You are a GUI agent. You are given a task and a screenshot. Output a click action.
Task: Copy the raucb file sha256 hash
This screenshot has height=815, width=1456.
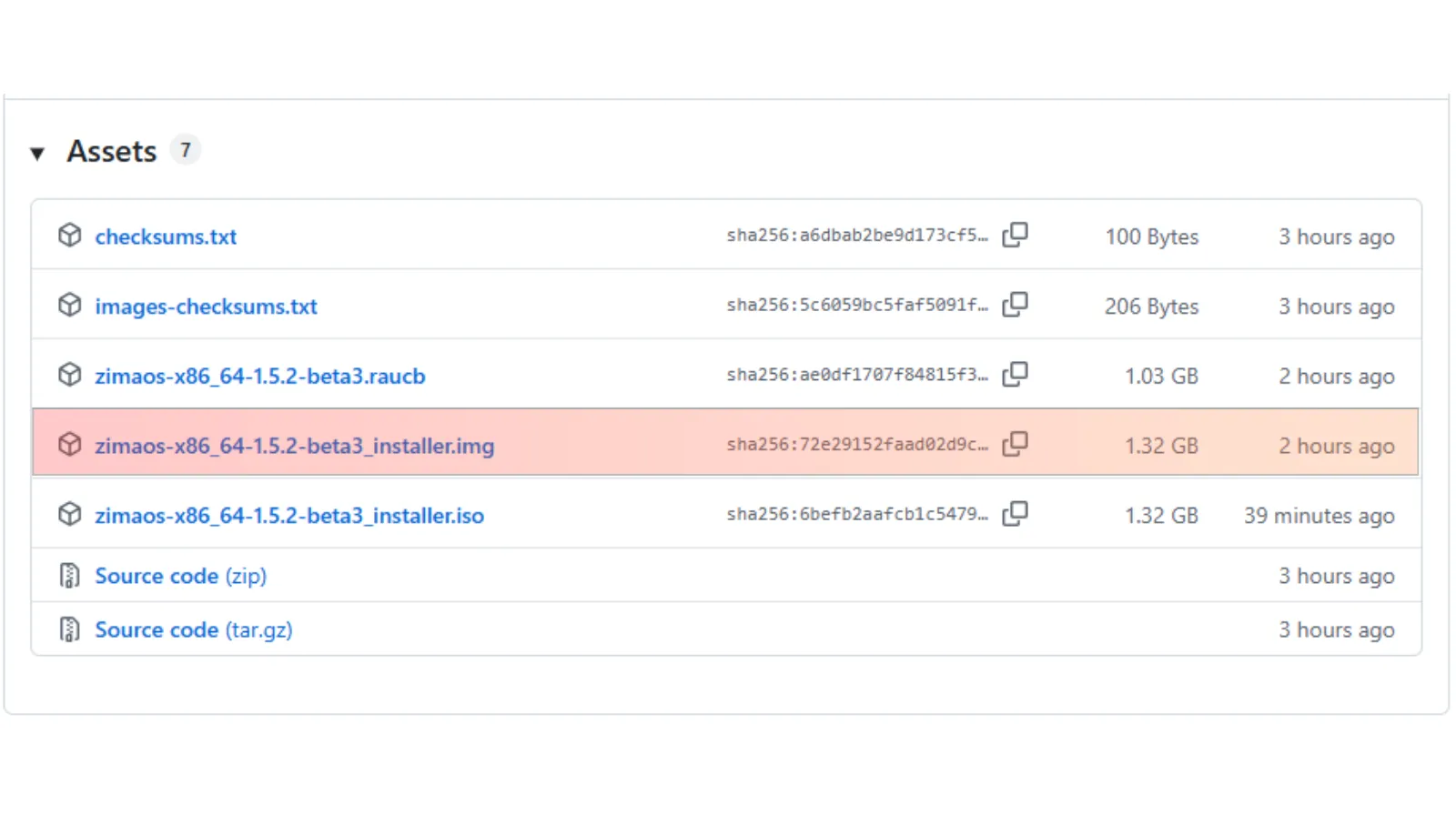[1015, 375]
